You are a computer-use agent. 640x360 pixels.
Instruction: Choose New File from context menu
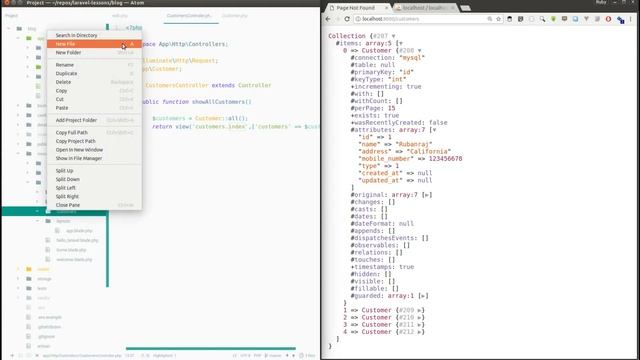click(x=94, y=44)
